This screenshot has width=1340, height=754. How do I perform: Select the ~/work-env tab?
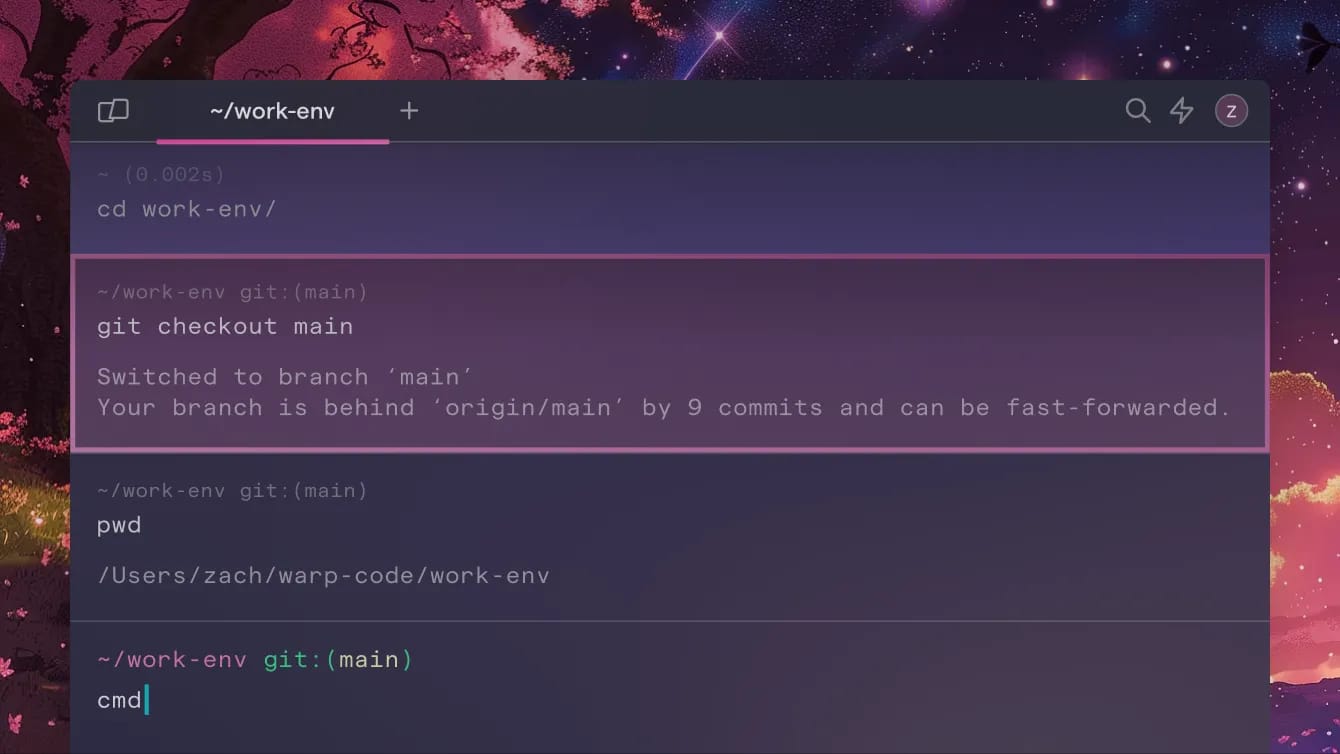pos(272,111)
